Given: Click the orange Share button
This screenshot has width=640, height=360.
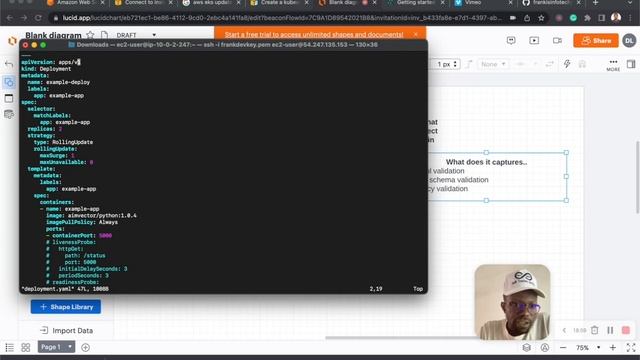Looking at the screenshot, I should tap(596, 40).
